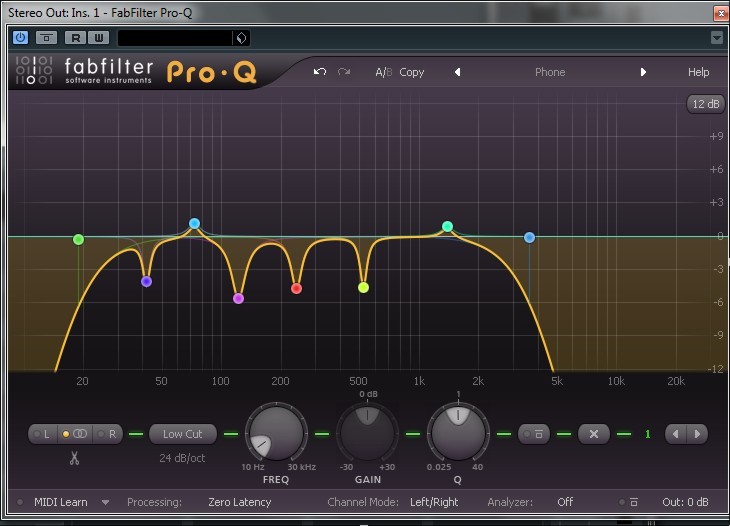
Task: Select the previous band arrow
Action: coord(676,434)
